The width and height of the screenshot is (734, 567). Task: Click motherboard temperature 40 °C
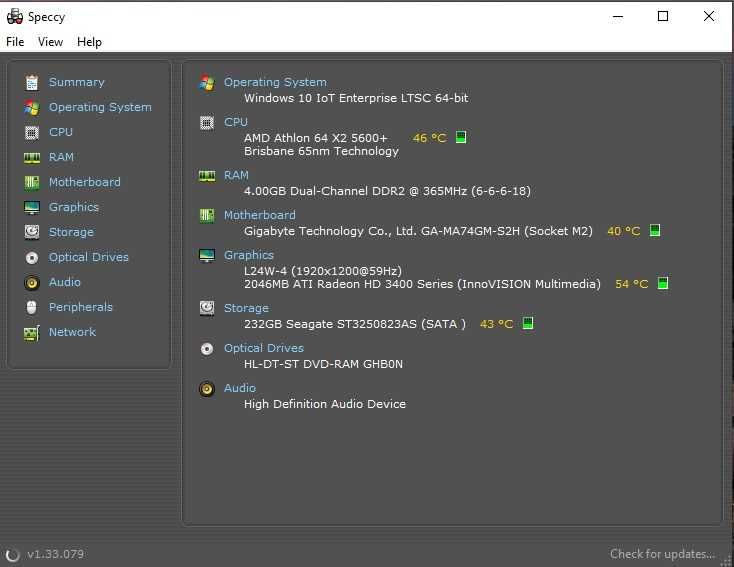(624, 231)
